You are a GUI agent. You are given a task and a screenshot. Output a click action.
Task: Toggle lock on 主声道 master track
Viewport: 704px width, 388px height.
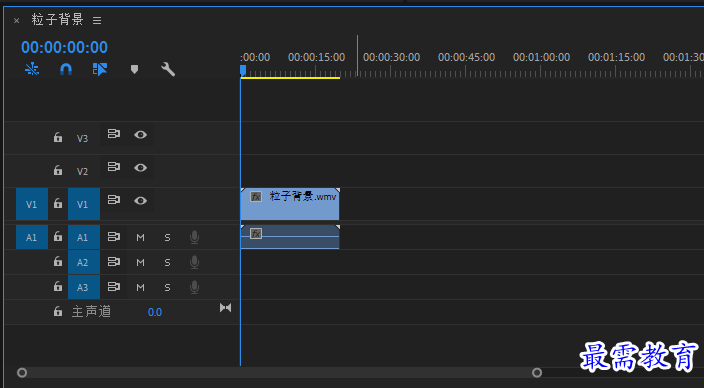(x=58, y=311)
